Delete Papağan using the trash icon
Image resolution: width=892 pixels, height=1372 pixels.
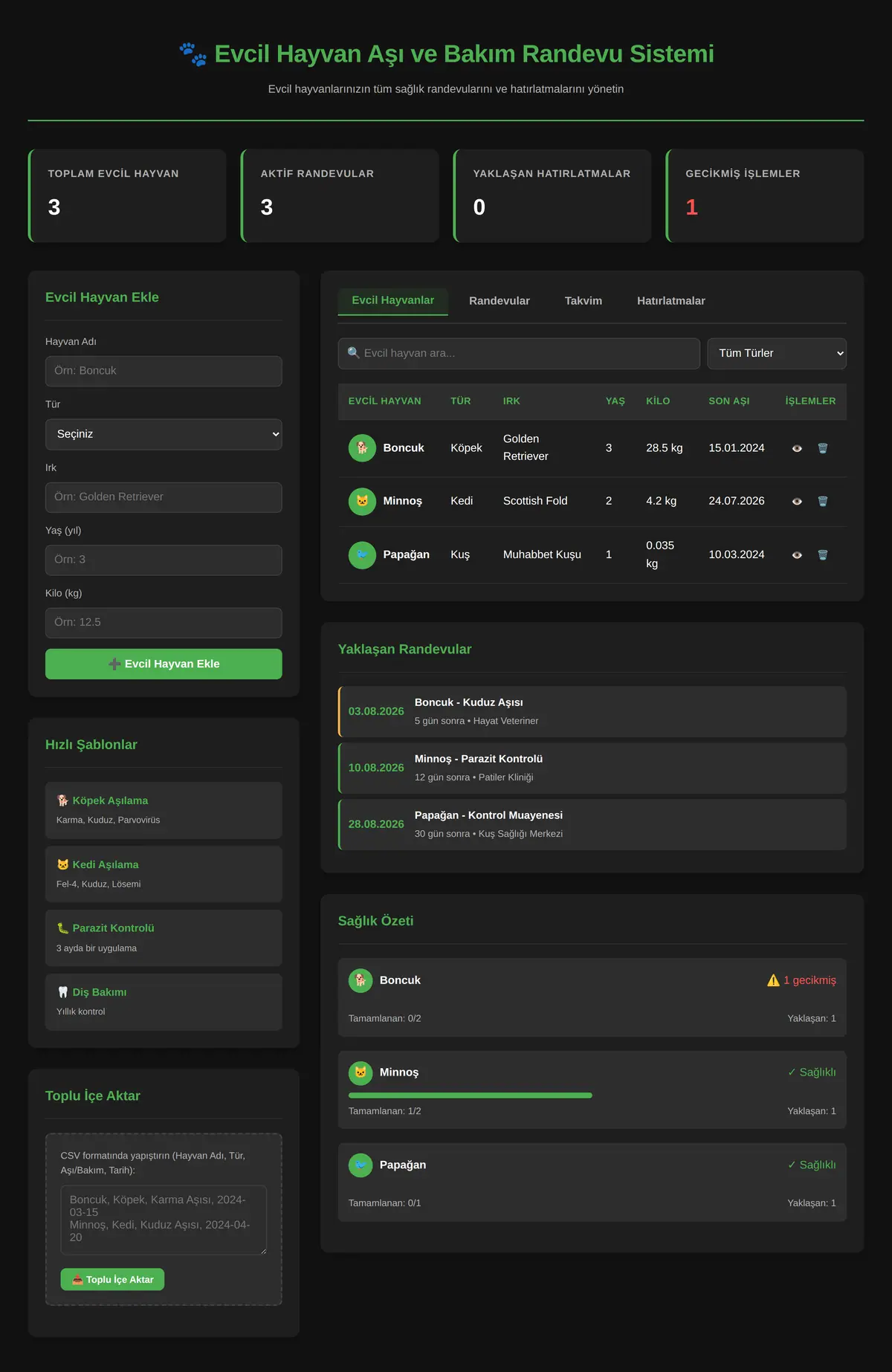pos(823,554)
